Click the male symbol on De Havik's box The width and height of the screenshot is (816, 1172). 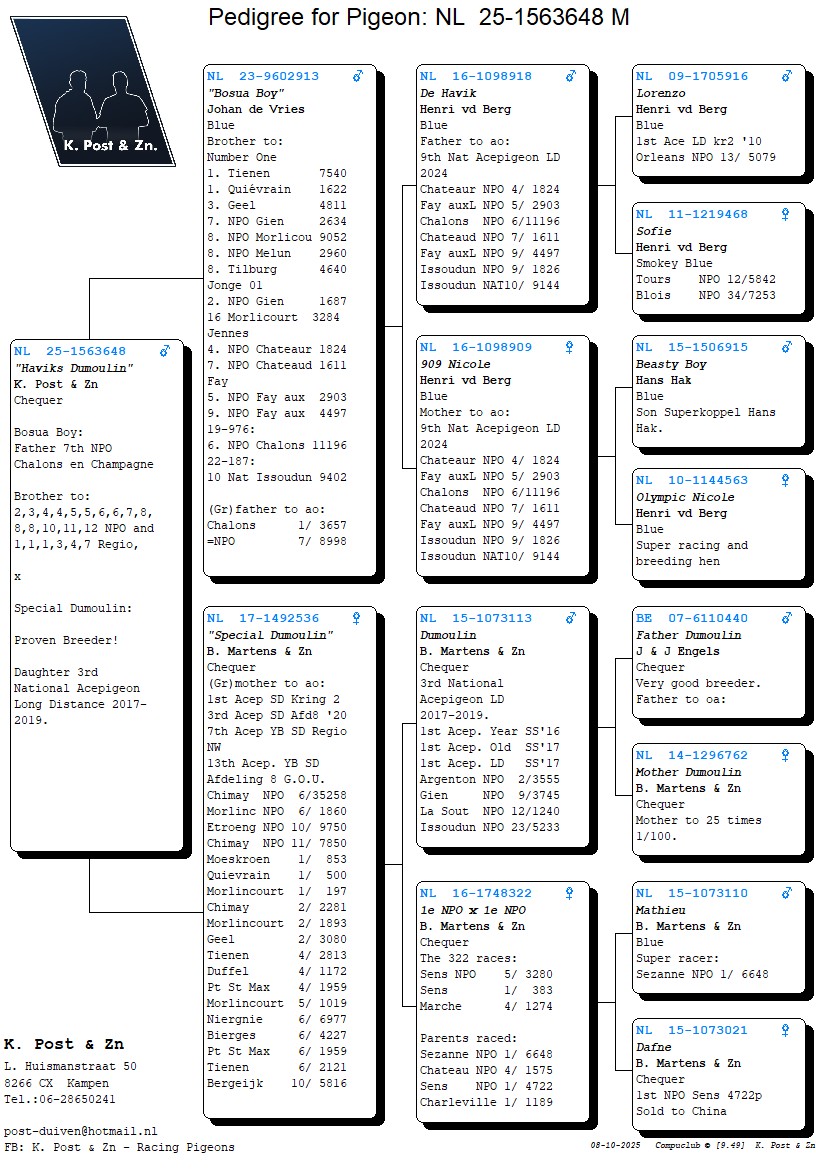click(571, 76)
